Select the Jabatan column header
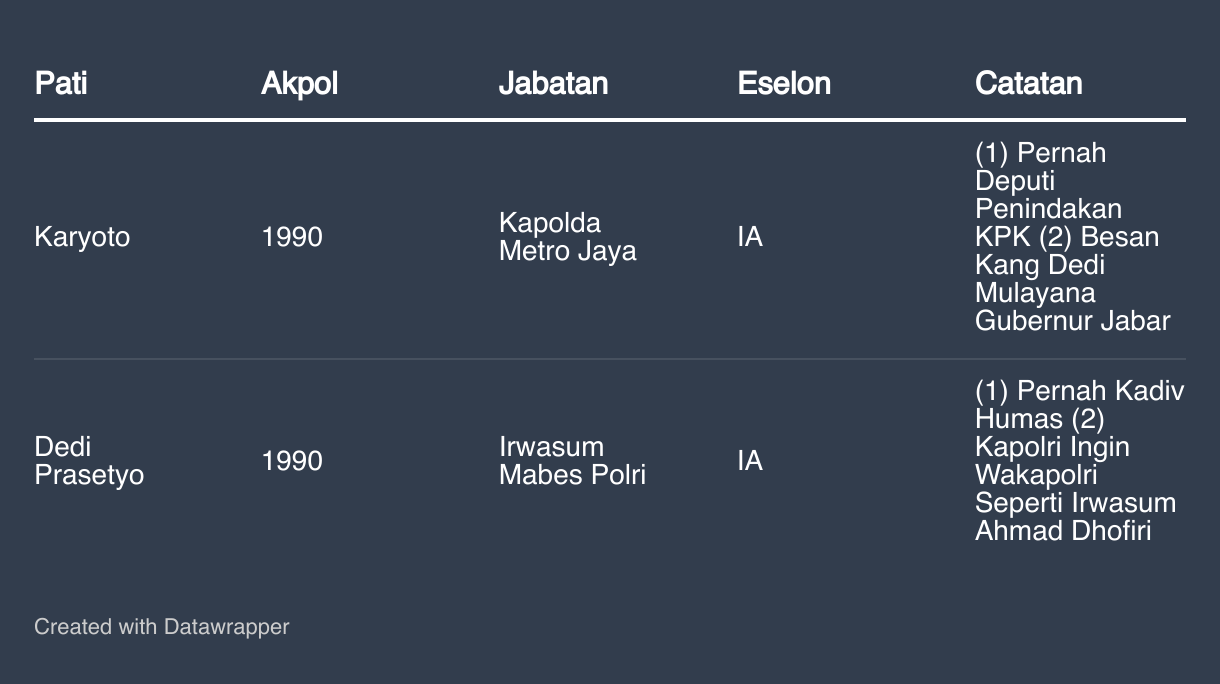The height and width of the screenshot is (684, 1220). pyautogui.click(x=553, y=83)
